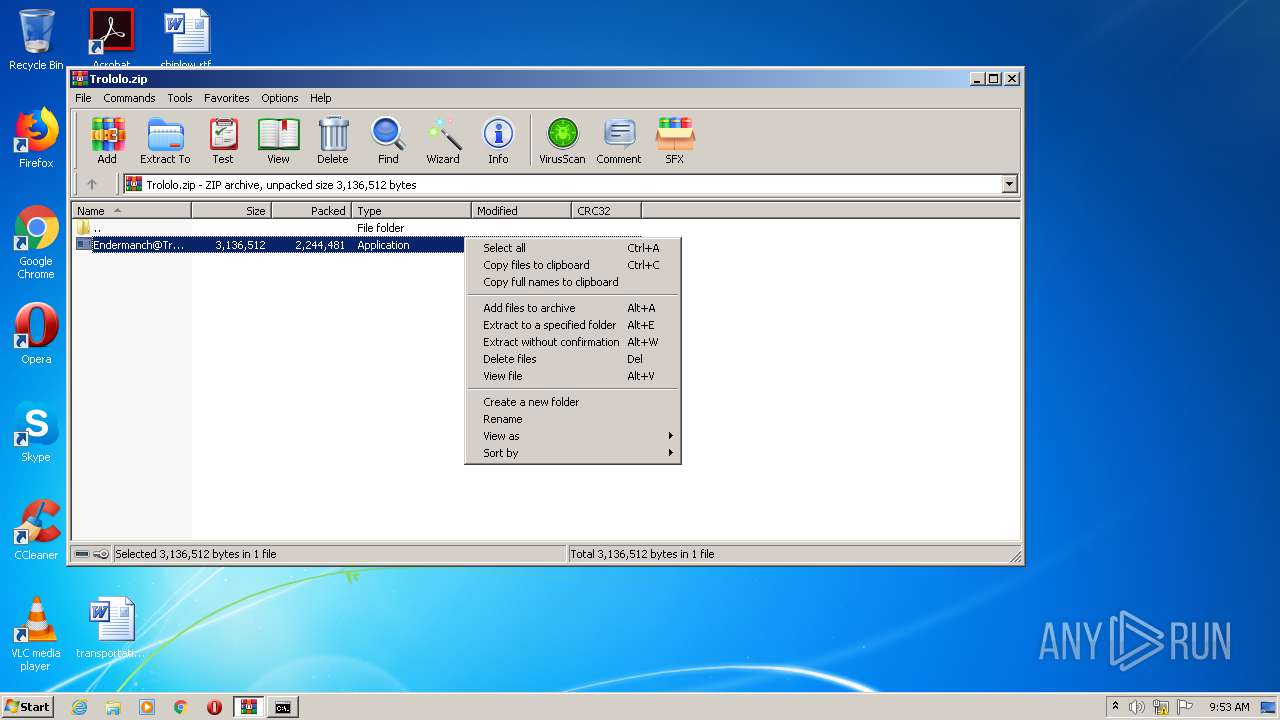
Task: Choose Add files to archive
Action: (573, 308)
